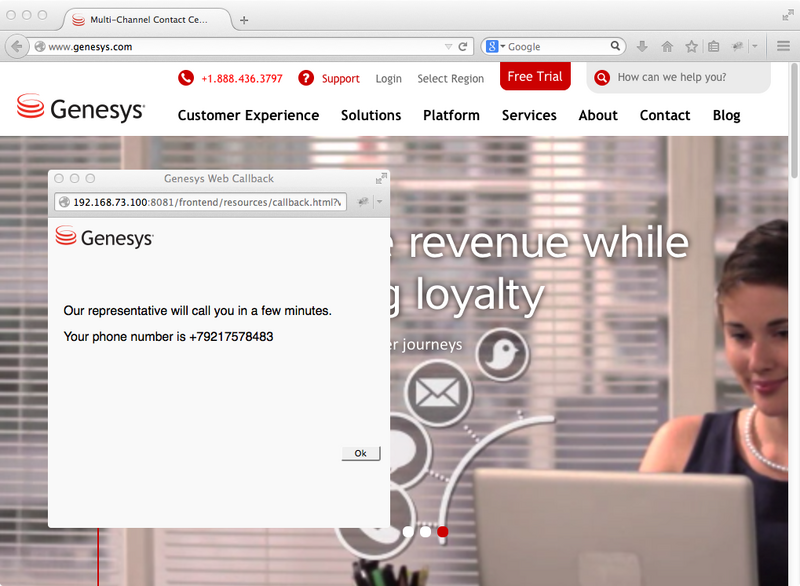Open Firefox downloads with the arrow icon
Image resolution: width=800 pixels, height=586 pixels.
641,46
